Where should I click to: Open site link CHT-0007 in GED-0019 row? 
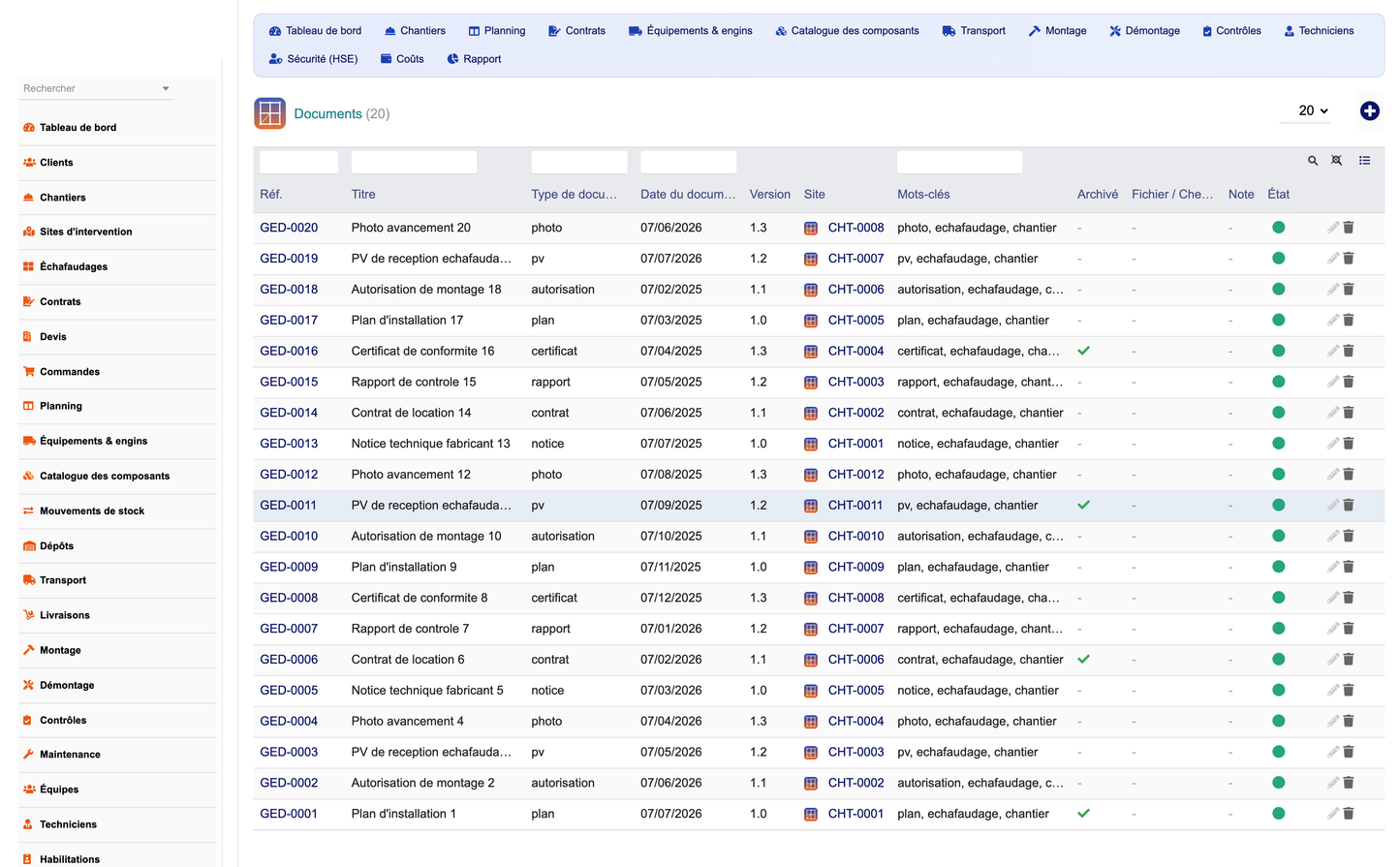tap(856, 259)
